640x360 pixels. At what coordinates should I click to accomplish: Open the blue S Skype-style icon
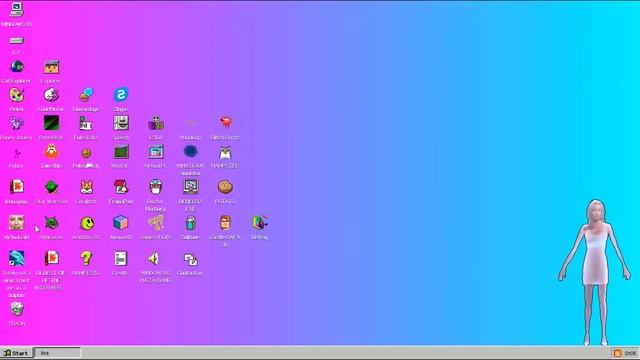tap(121, 95)
